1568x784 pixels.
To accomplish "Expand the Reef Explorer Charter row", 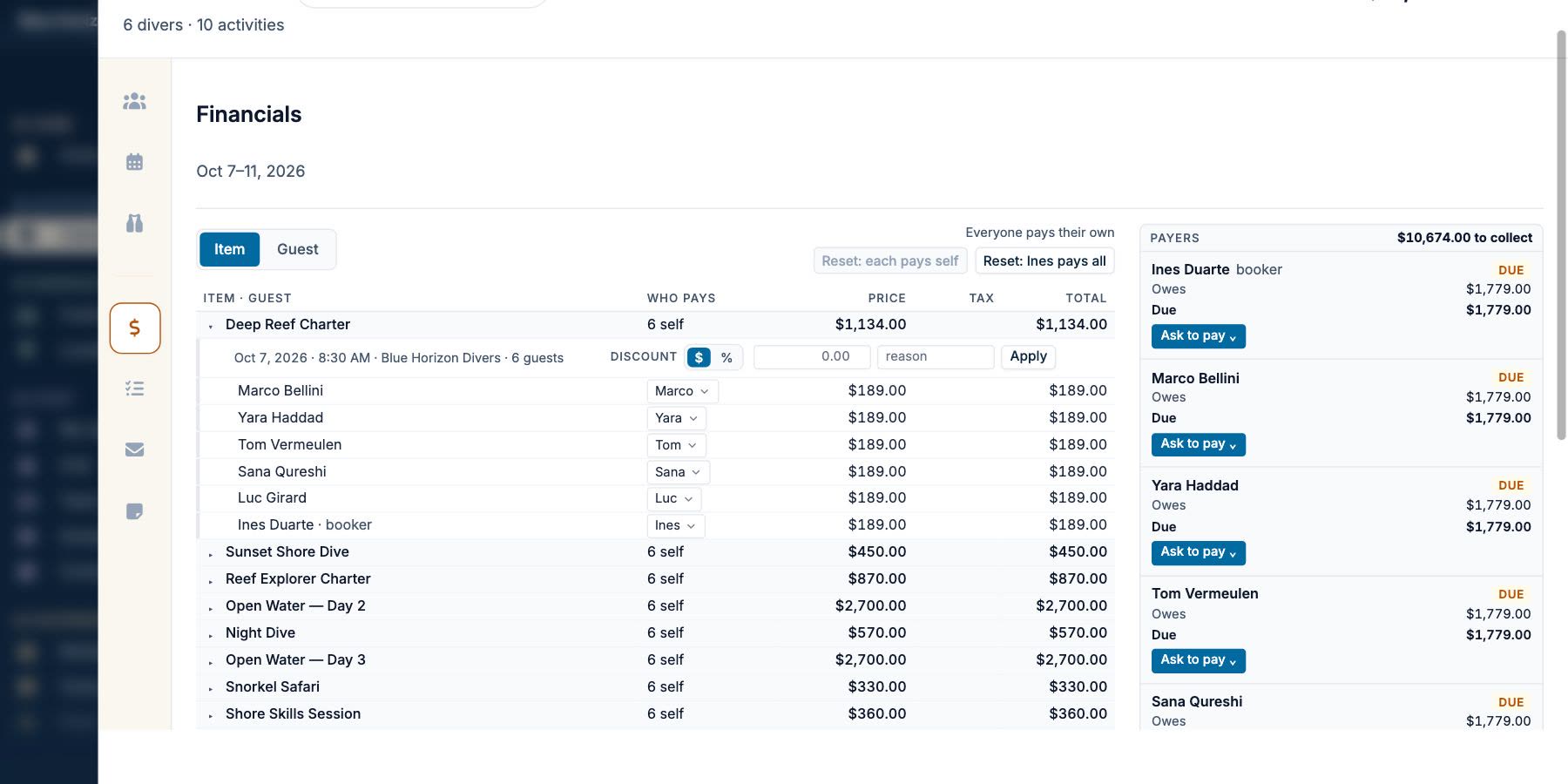I will click(211, 580).
